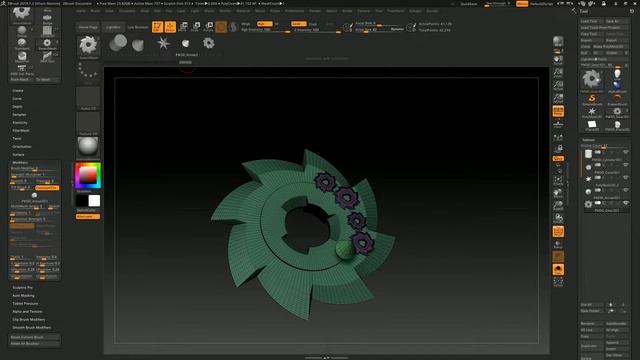Expand the Samples section in Brush palette

pos(19,115)
